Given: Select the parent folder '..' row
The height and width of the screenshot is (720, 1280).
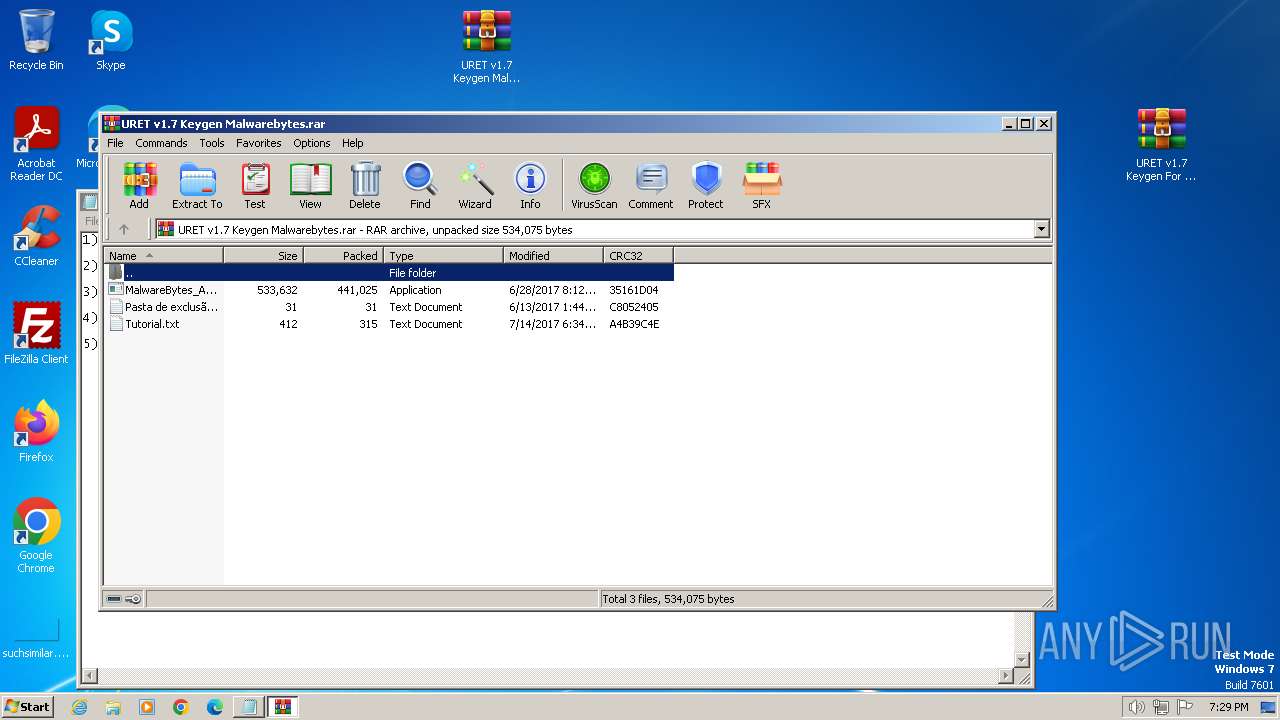Looking at the screenshot, I should pyautogui.click(x=389, y=272).
